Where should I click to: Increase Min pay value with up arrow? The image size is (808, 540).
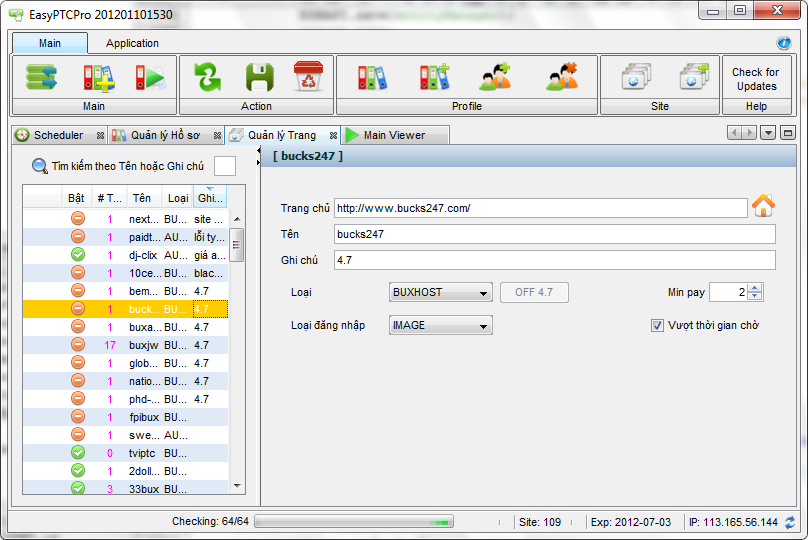[x=754, y=288]
